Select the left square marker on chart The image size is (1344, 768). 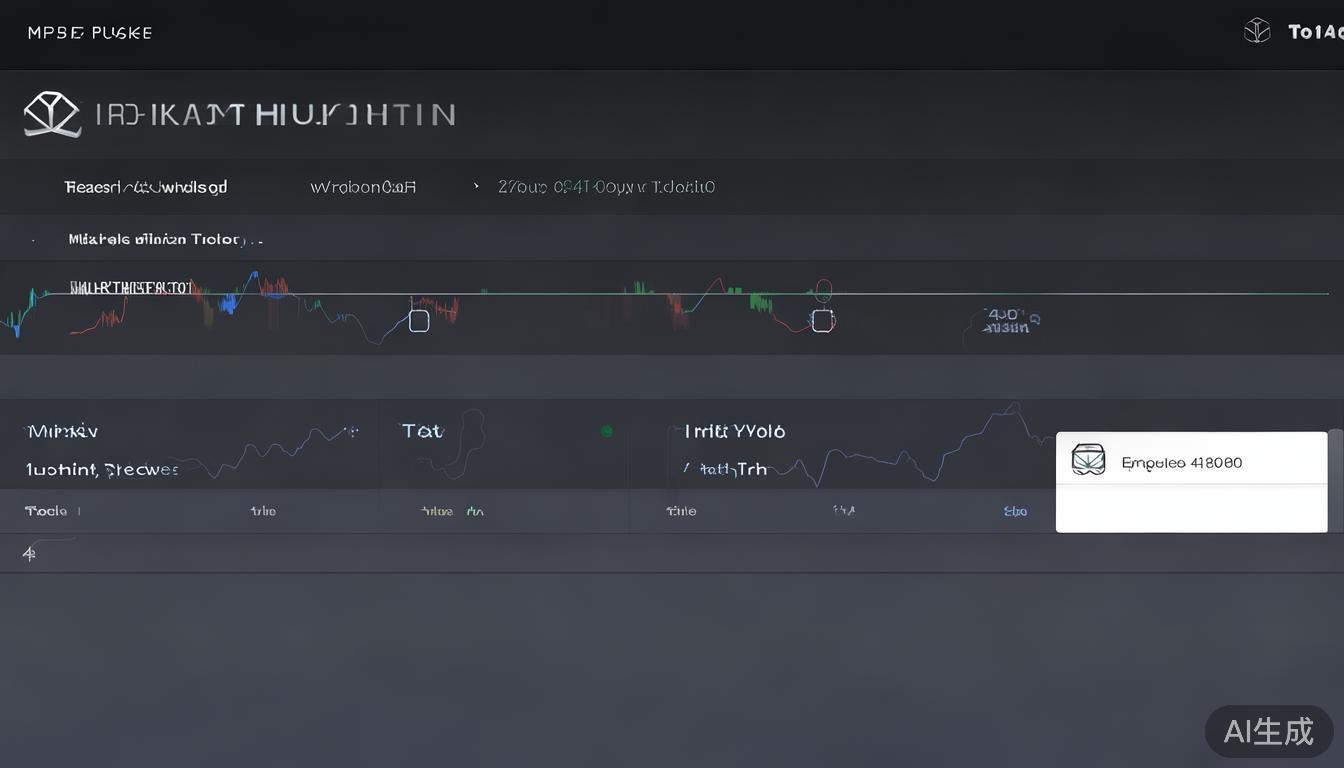[x=419, y=321]
